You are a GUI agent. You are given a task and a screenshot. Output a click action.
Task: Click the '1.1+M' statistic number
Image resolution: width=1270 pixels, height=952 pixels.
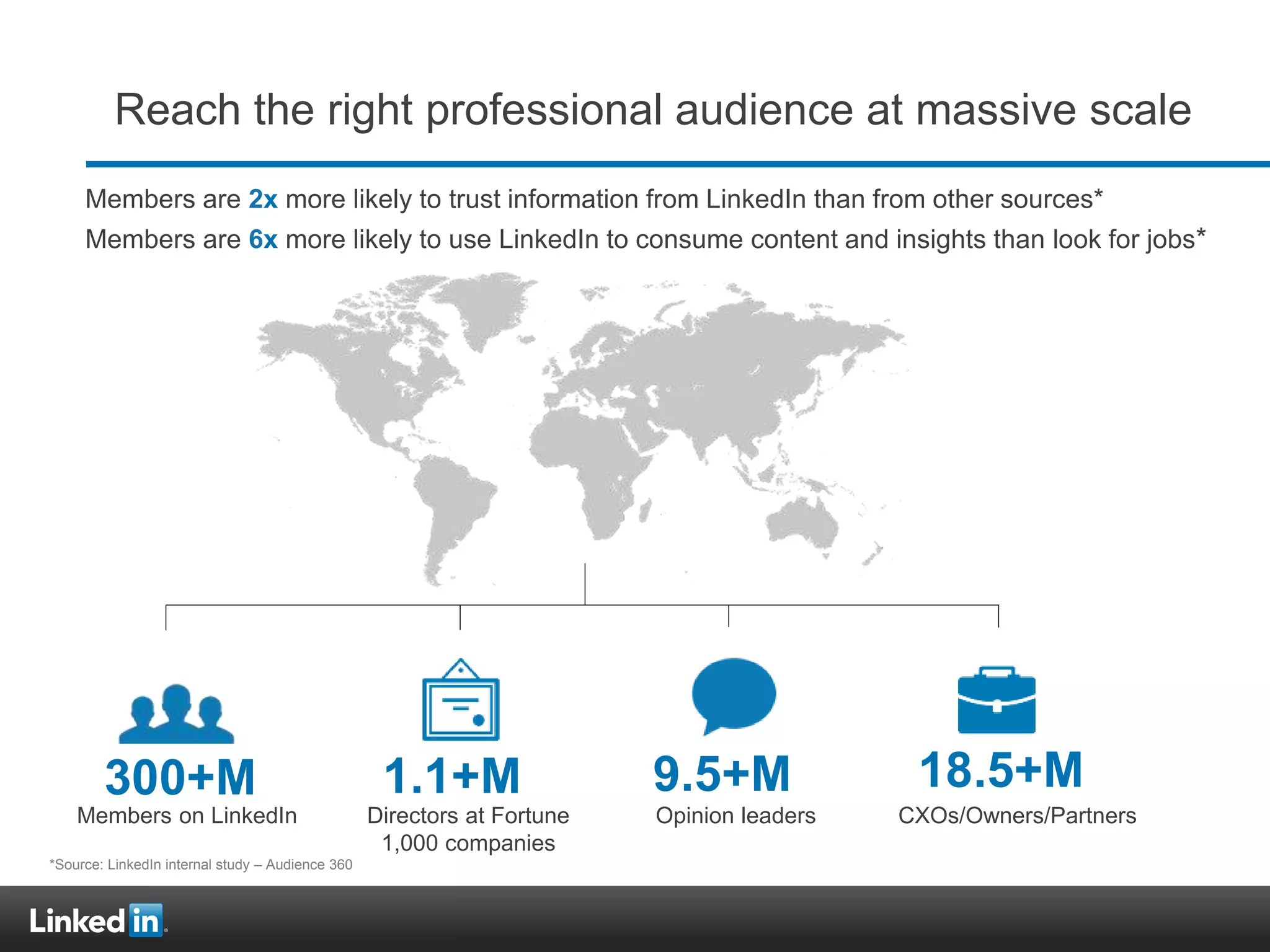pos(451,776)
